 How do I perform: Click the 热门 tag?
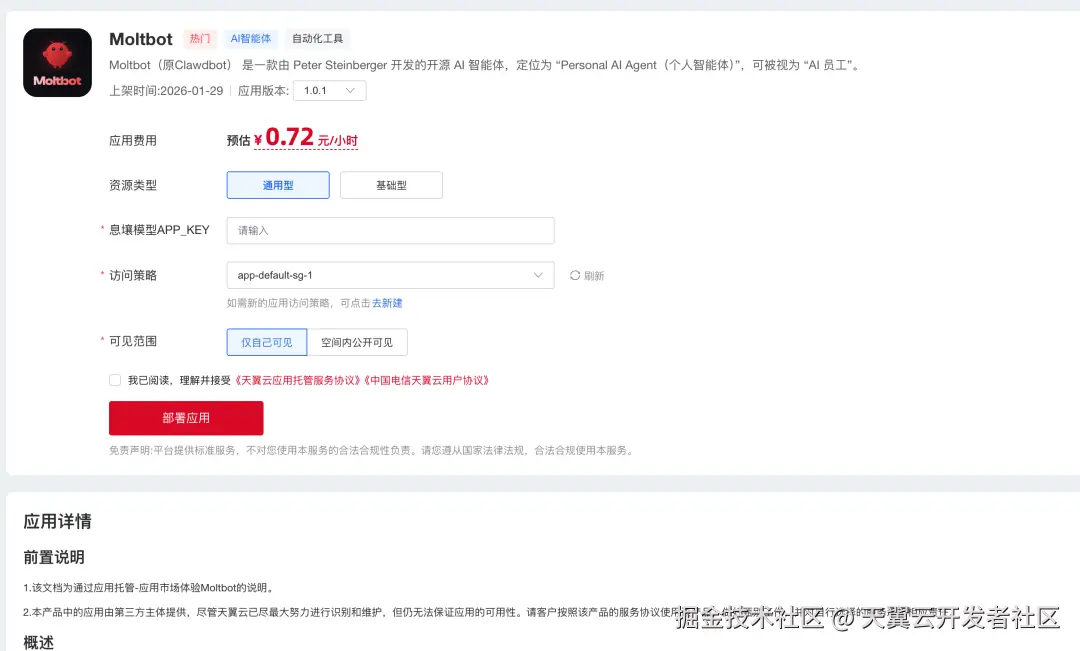tap(200, 39)
